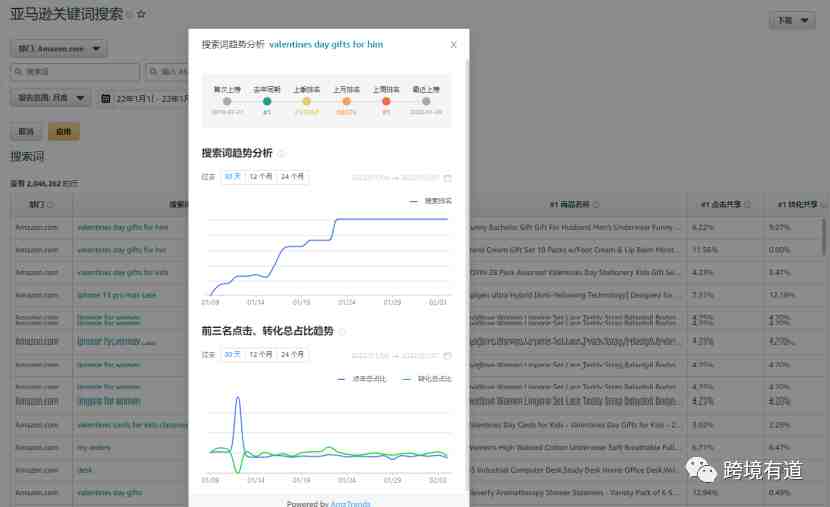Click the 12.18% conversion share cell

pyautogui.click(x=782, y=295)
